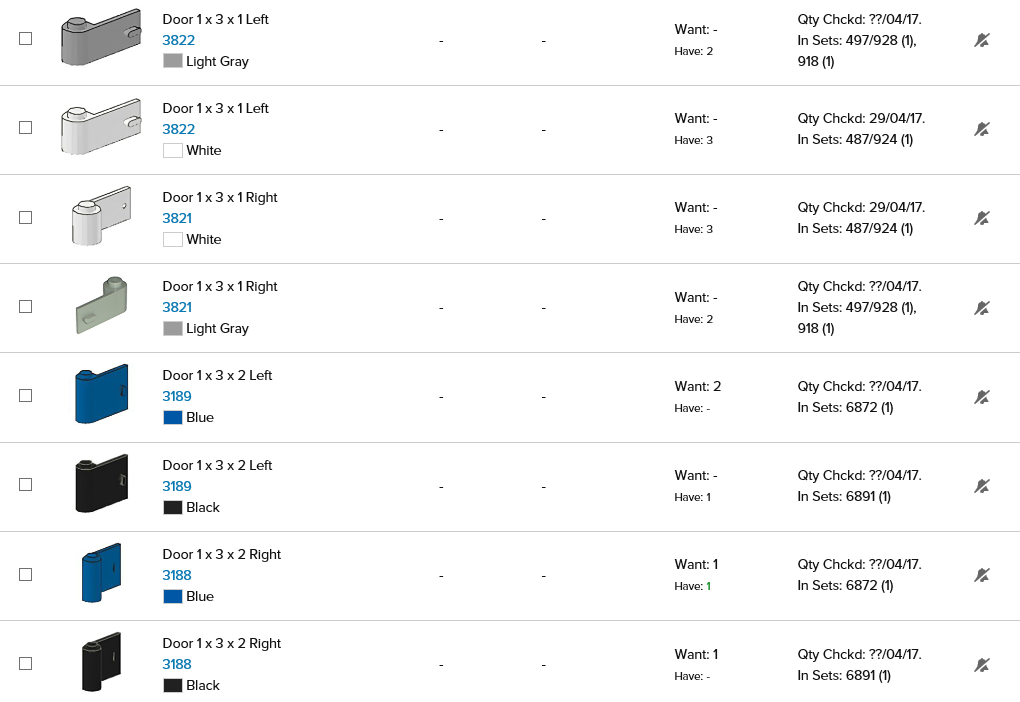This screenshot has height=702, width=1020.
Task: Open part link 3822 in the White row
Action: [178, 129]
